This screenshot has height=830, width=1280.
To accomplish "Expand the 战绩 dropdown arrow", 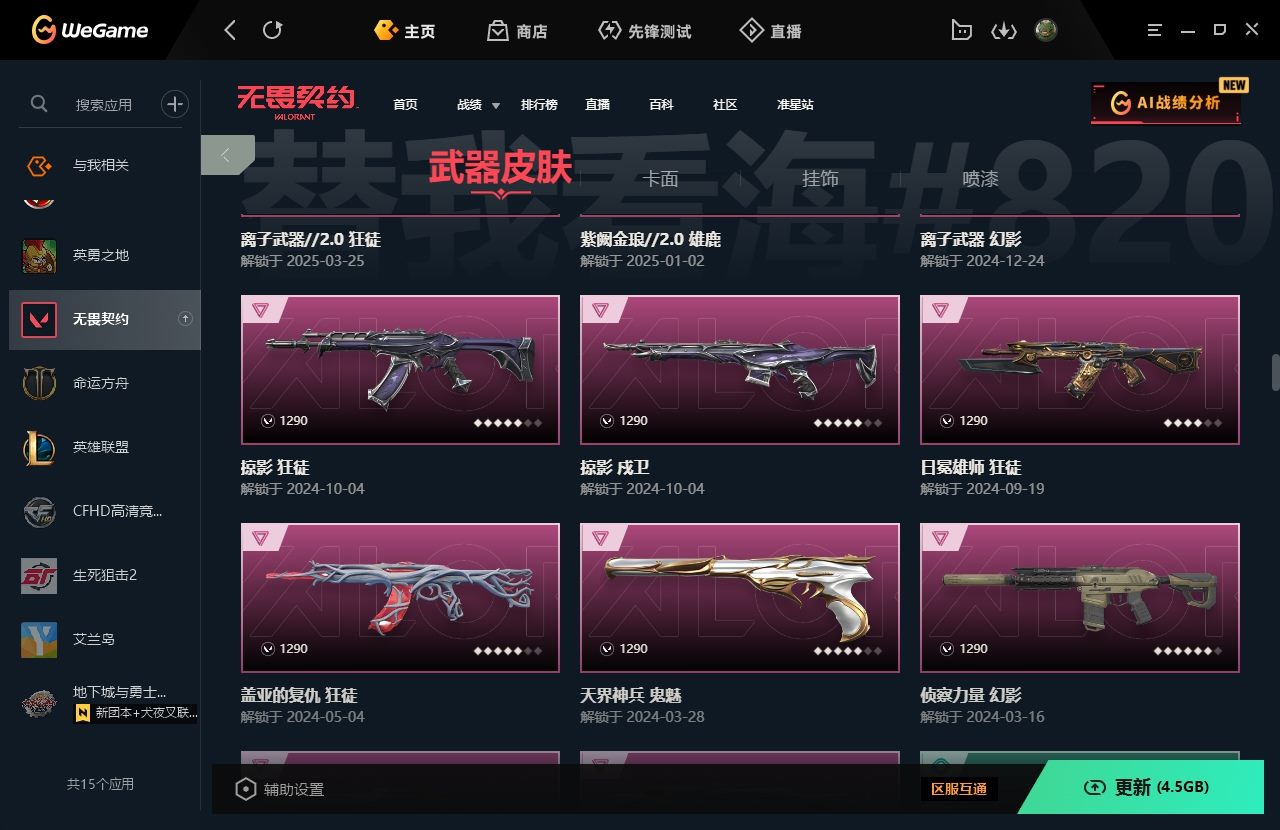I will coord(496,106).
